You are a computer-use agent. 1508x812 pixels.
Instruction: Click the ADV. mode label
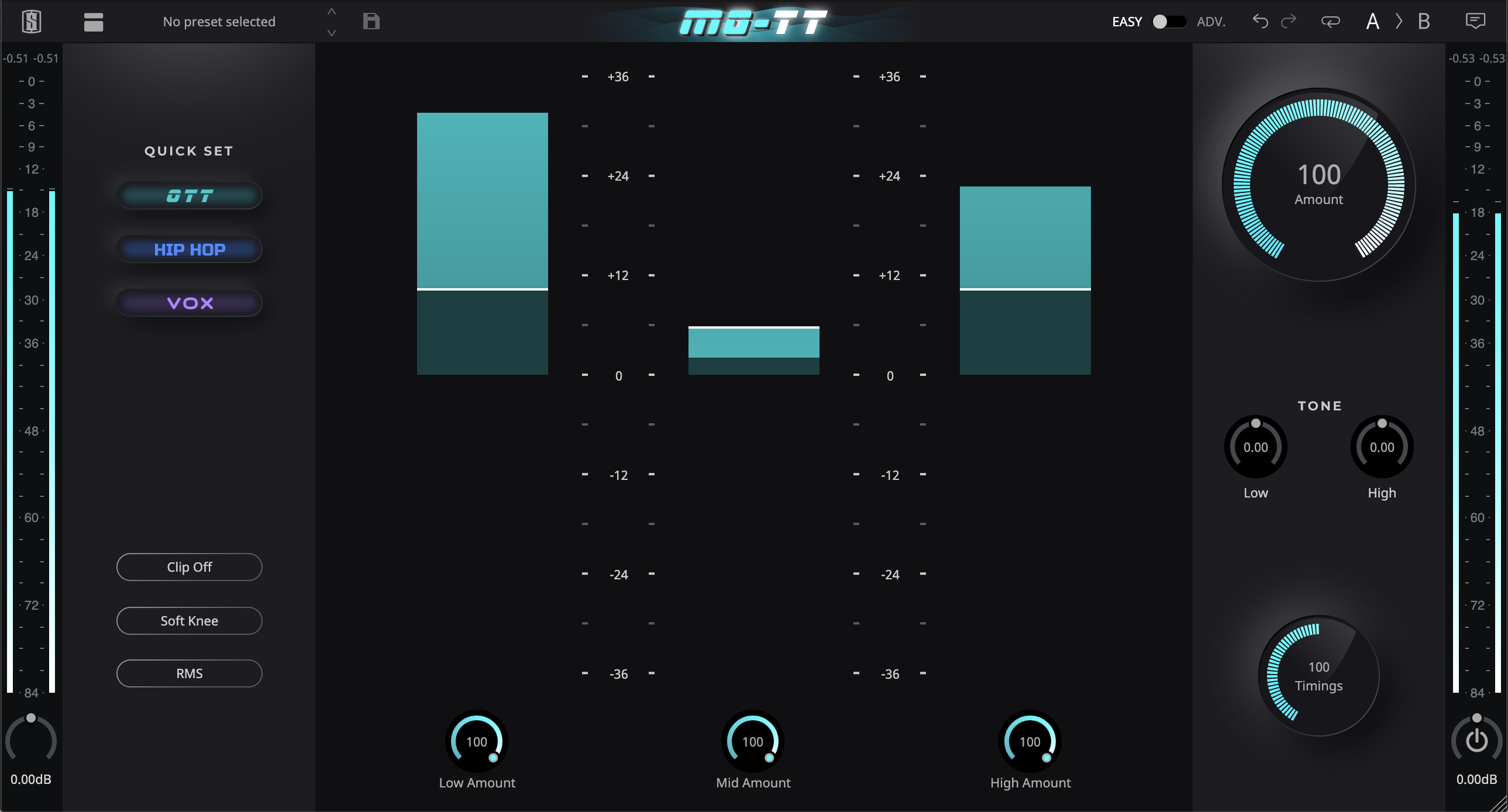pyautogui.click(x=1211, y=22)
